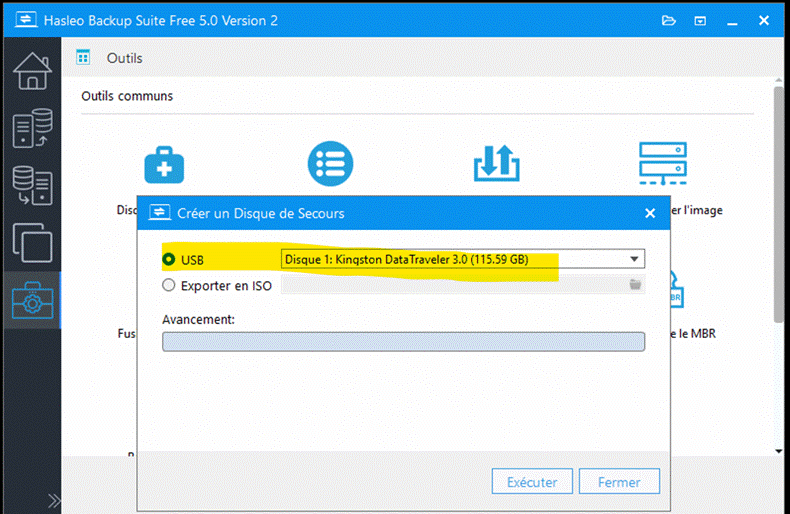Open the Kingston DataTraveler disk dropdown

click(x=463, y=259)
